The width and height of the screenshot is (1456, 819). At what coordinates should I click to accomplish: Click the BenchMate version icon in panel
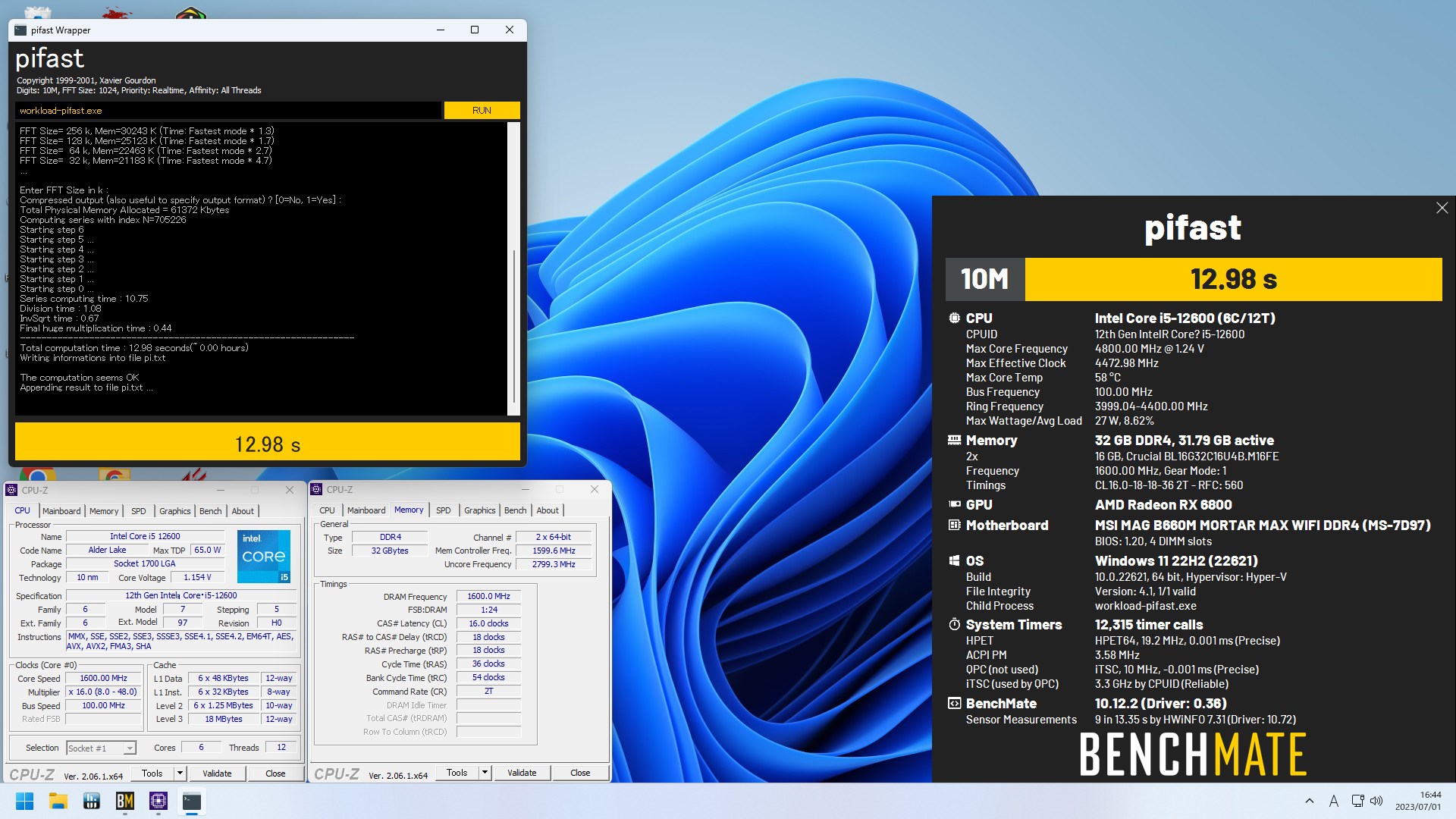(954, 703)
